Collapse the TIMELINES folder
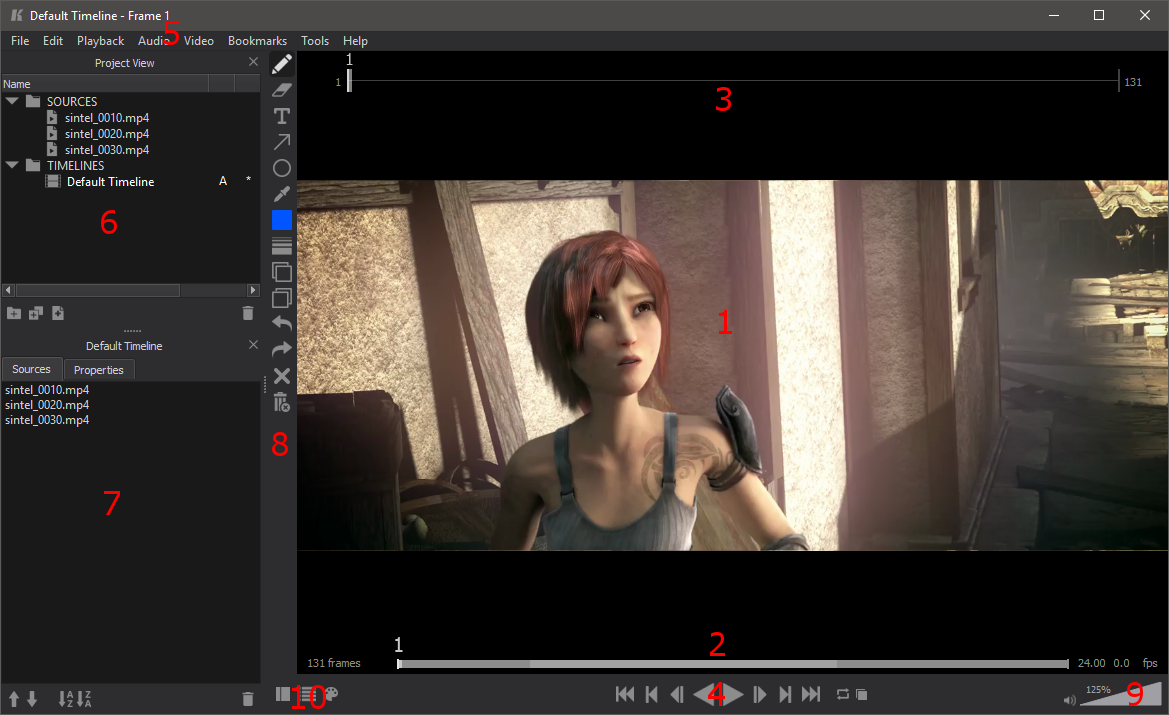Image resolution: width=1169 pixels, height=715 pixels. click(12, 166)
